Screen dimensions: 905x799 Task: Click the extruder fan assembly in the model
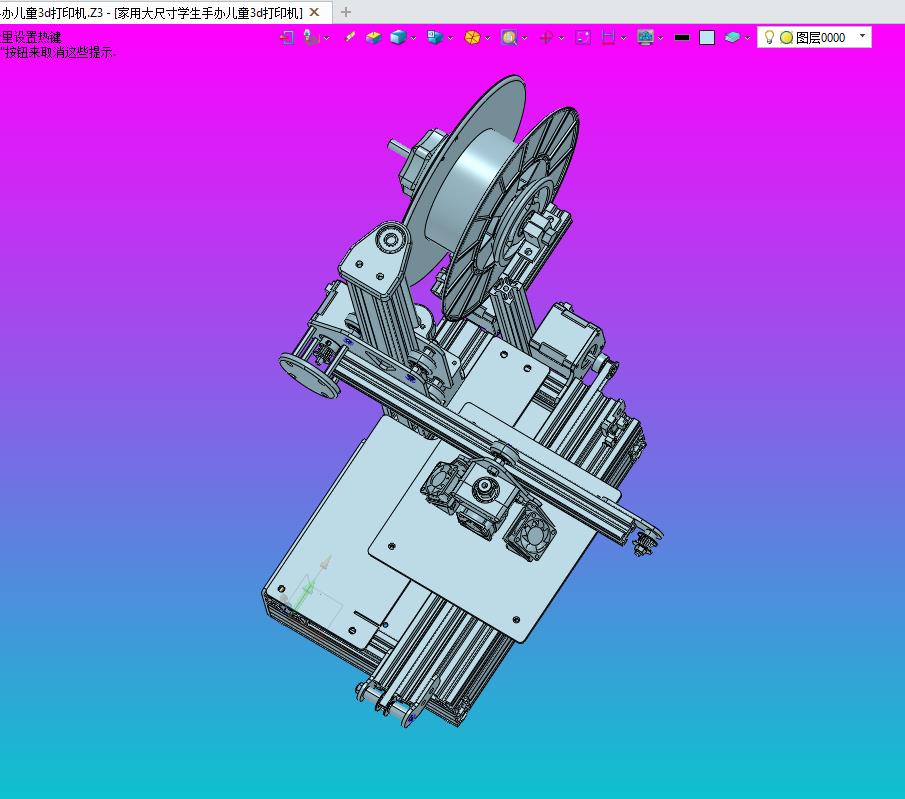coord(488,502)
